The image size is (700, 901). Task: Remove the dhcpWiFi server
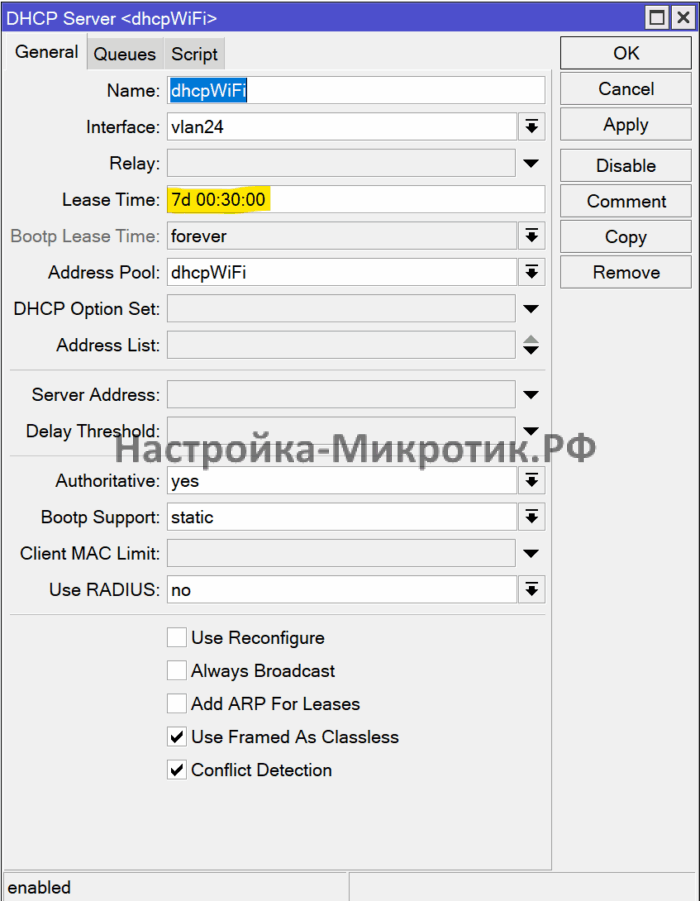[625, 272]
